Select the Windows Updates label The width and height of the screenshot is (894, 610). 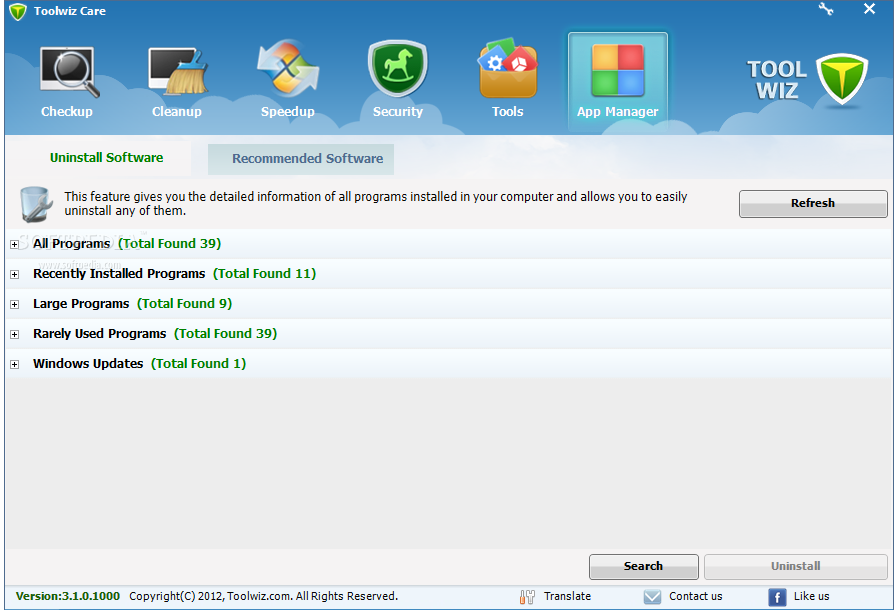coord(88,364)
